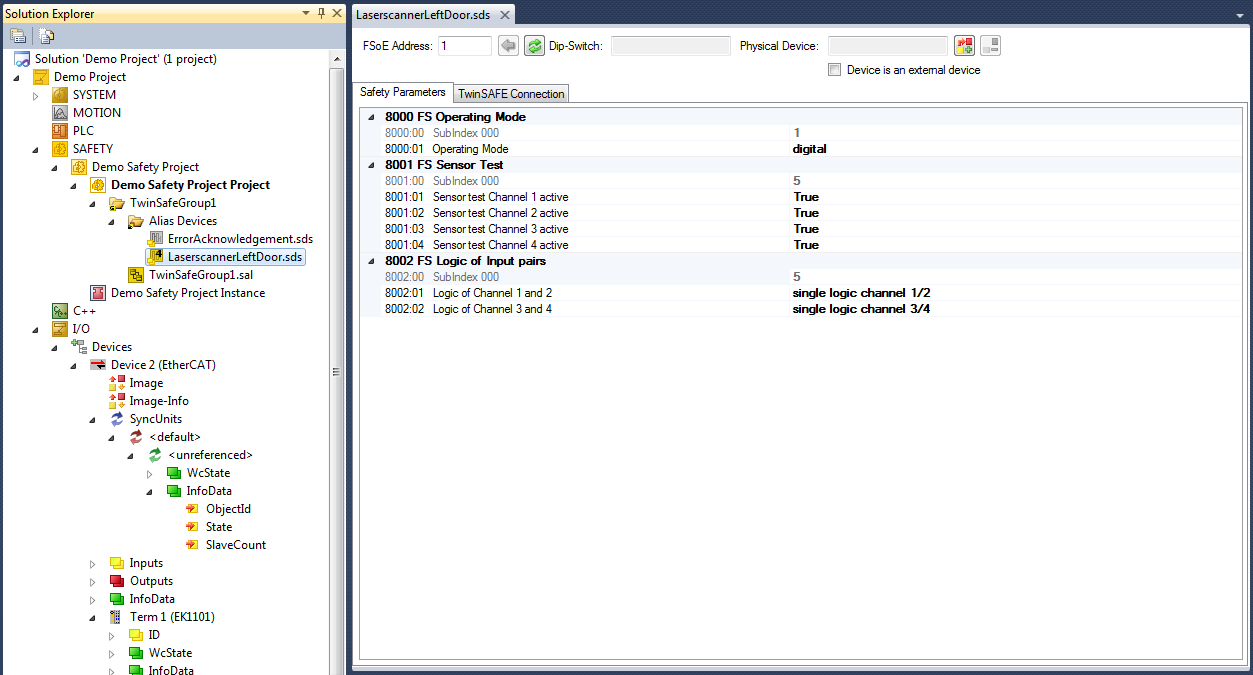Select Solution 'Demo Project' root node icon
This screenshot has width=1253, height=675.
click(x=22, y=59)
